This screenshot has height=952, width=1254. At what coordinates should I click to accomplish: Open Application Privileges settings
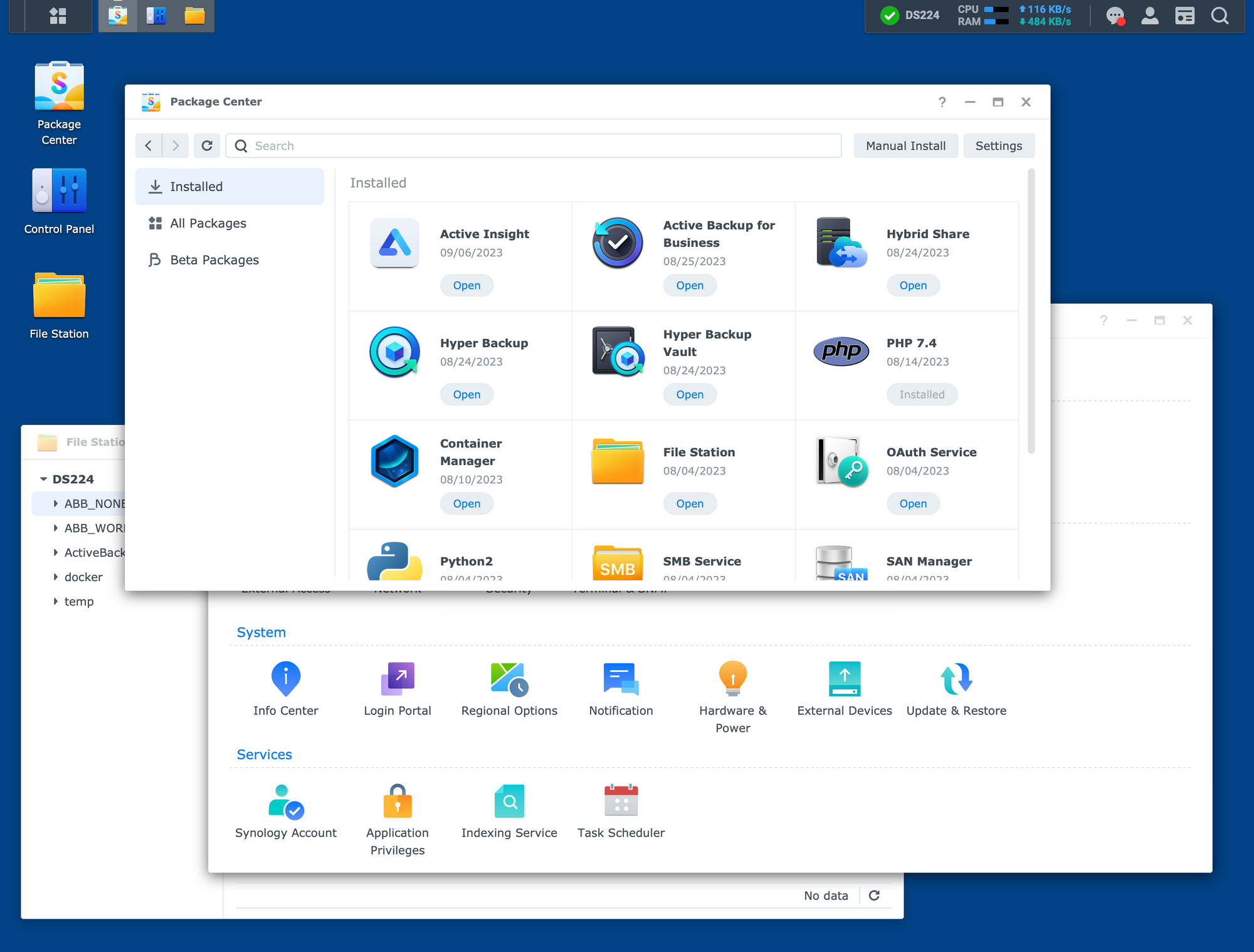click(398, 819)
